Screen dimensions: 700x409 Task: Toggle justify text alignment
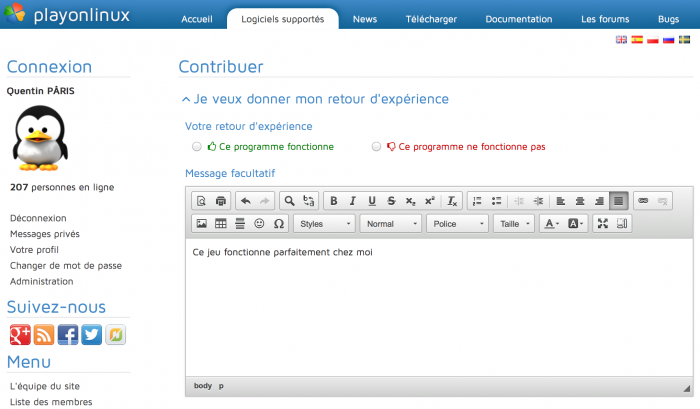tap(618, 201)
